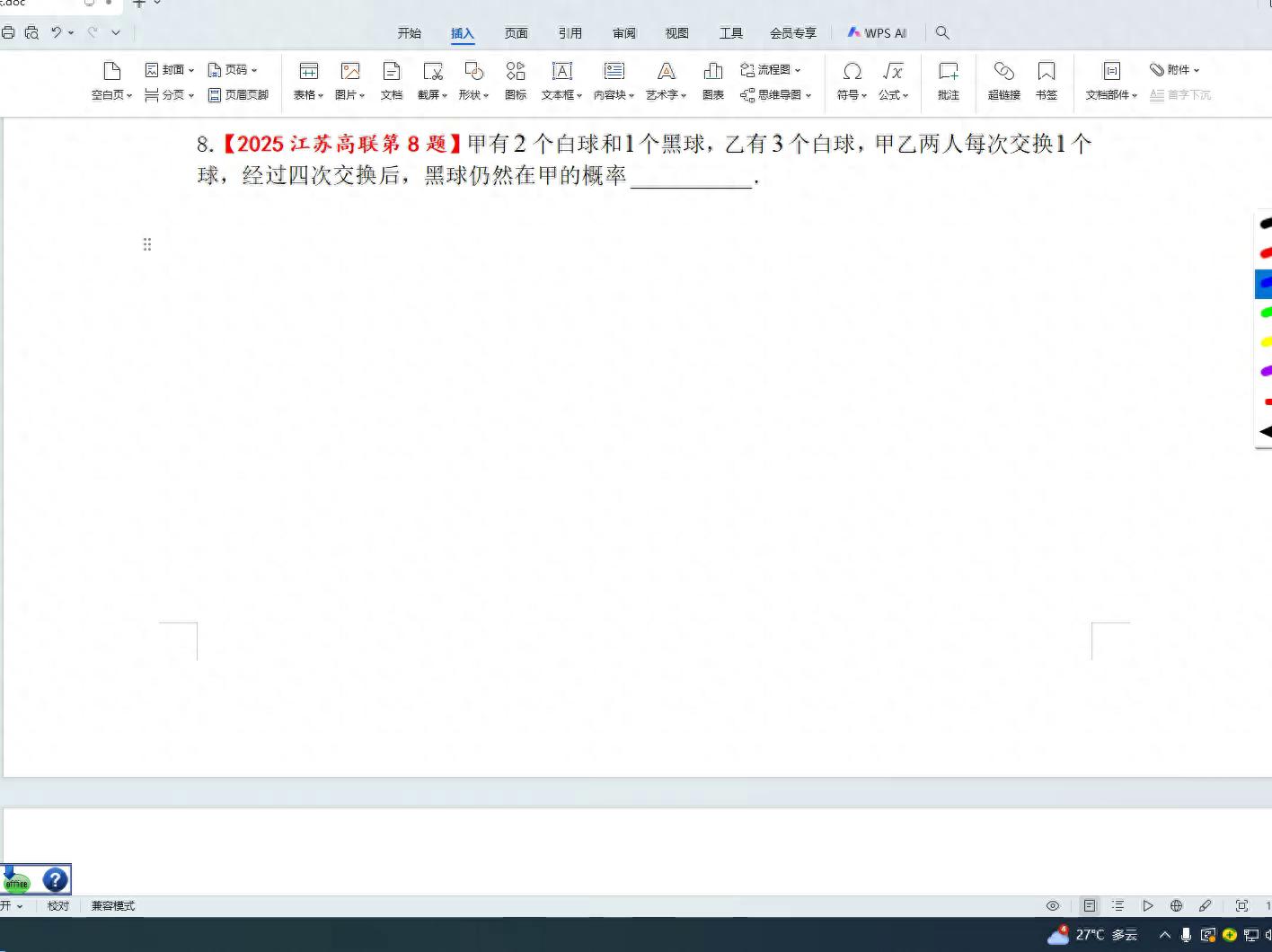
Task: Open WPS AI assistant
Action: coord(876,32)
